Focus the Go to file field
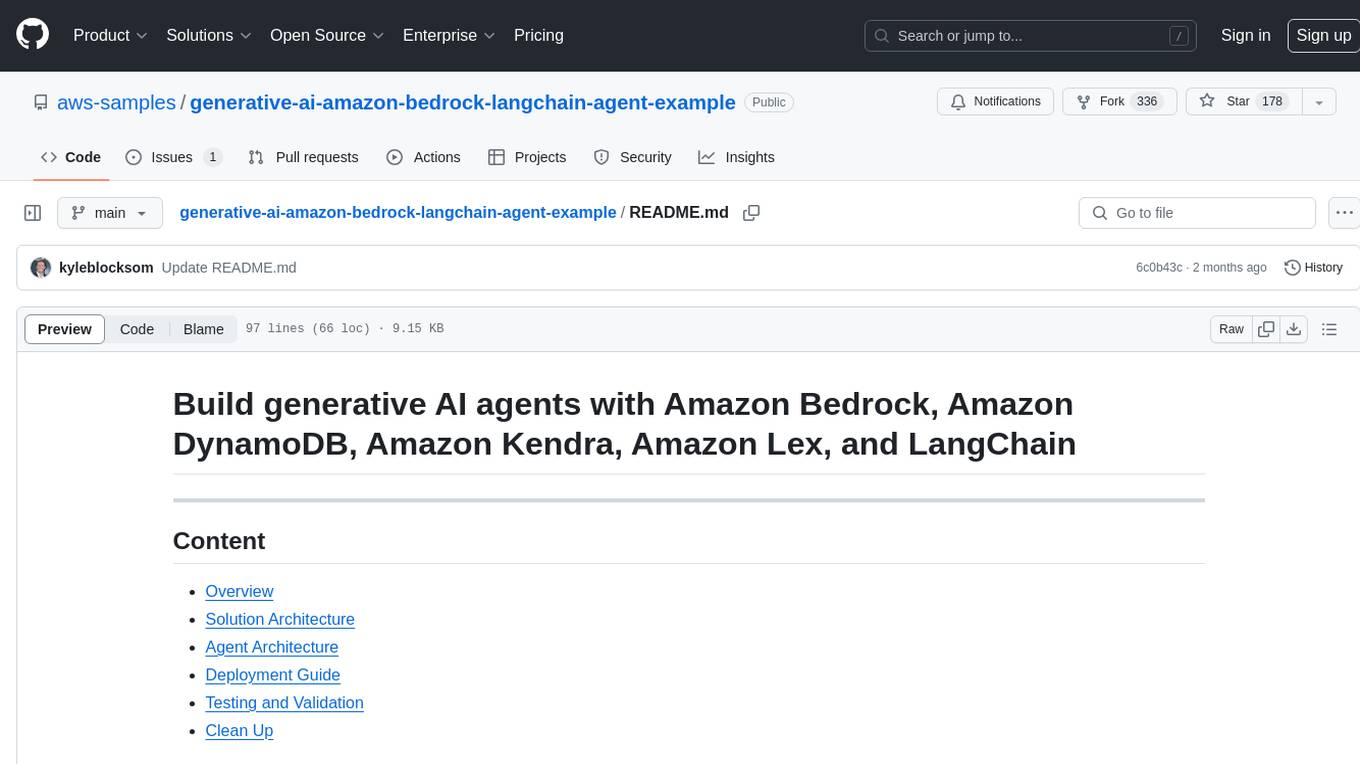The width and height of the screenshot is (1360, 764). 1197,213
